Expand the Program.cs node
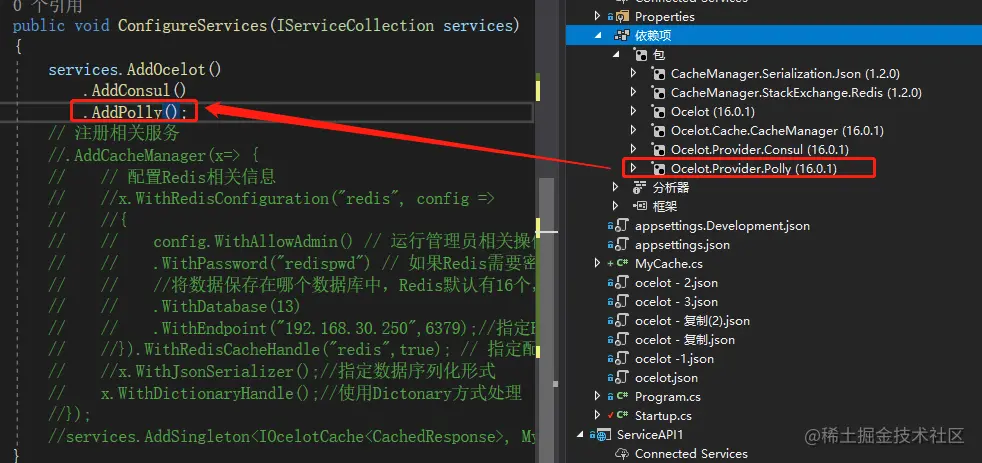This screenshot has height=463, width=982. pos(597,396)
